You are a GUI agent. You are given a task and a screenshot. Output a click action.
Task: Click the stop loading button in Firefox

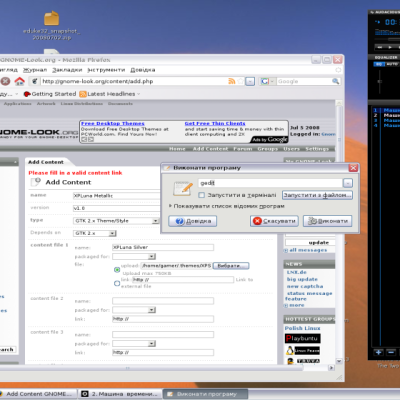tap(5, 81)
